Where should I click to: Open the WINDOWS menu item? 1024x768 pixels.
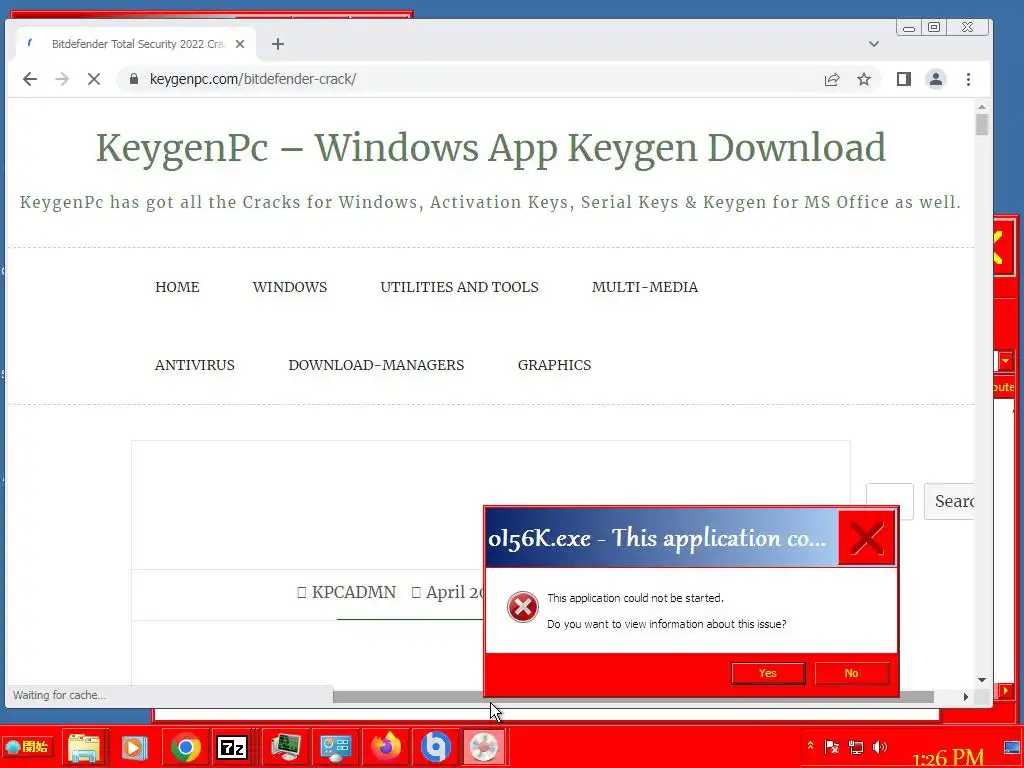[x=290, y=287]
